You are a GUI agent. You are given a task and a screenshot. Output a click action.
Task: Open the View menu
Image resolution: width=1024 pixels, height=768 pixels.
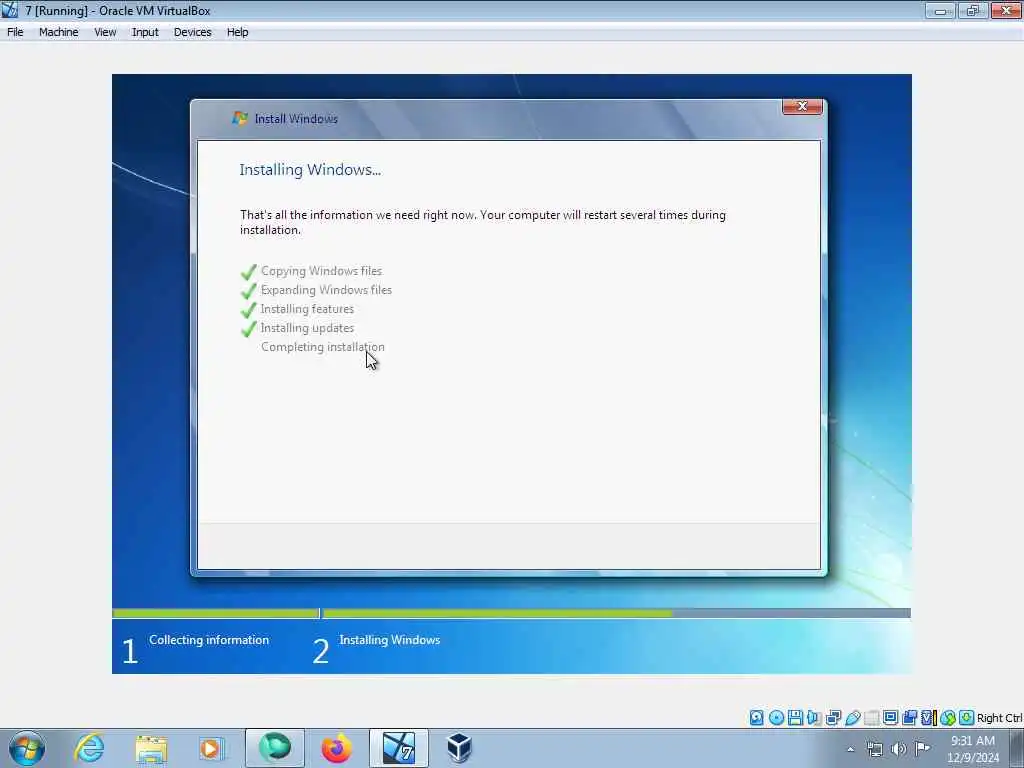pos(104,32)
